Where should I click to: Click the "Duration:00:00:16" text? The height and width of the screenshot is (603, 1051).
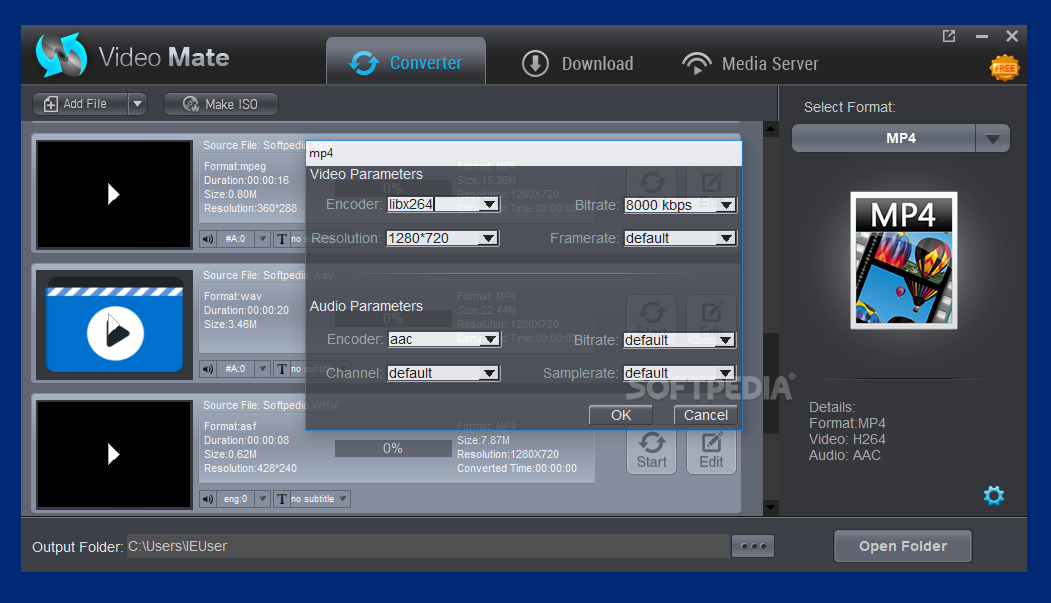point(247,180)
